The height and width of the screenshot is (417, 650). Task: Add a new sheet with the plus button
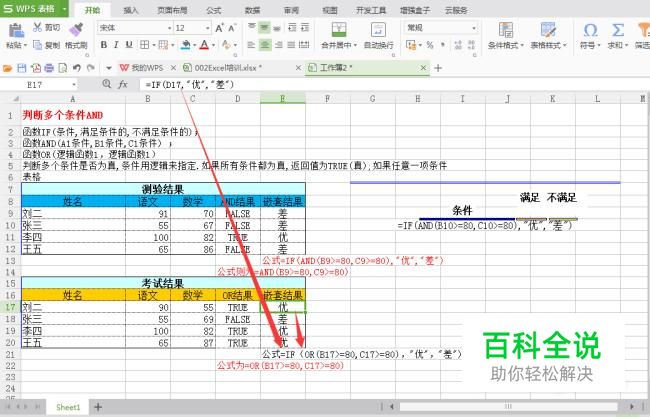[x=98, y=407]
